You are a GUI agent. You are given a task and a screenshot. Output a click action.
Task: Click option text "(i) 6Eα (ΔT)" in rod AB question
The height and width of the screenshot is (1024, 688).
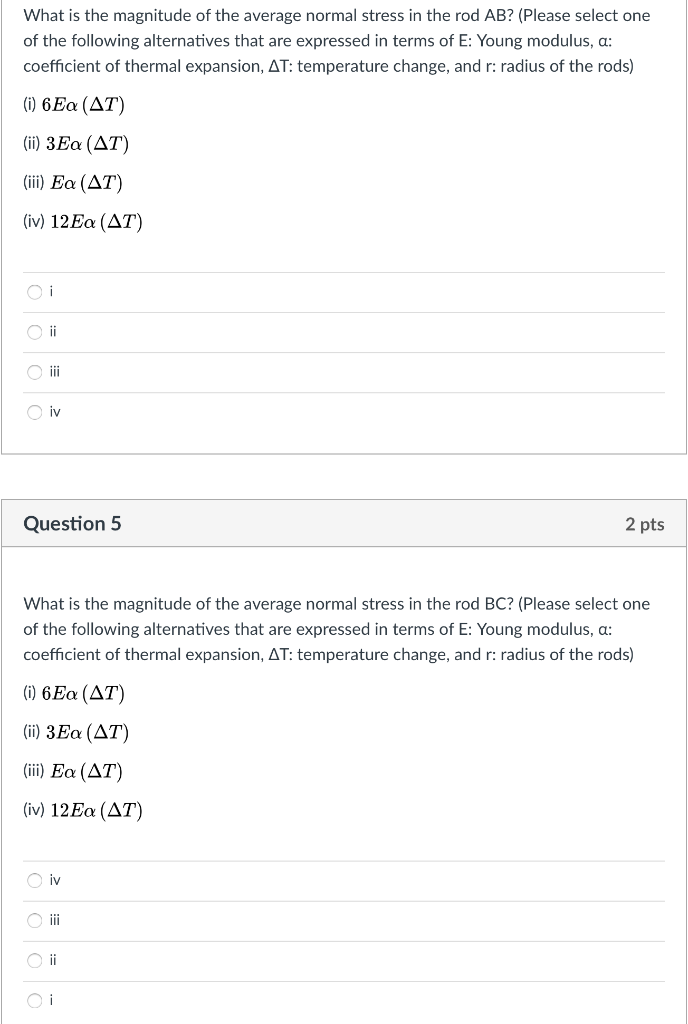(75, 104)
